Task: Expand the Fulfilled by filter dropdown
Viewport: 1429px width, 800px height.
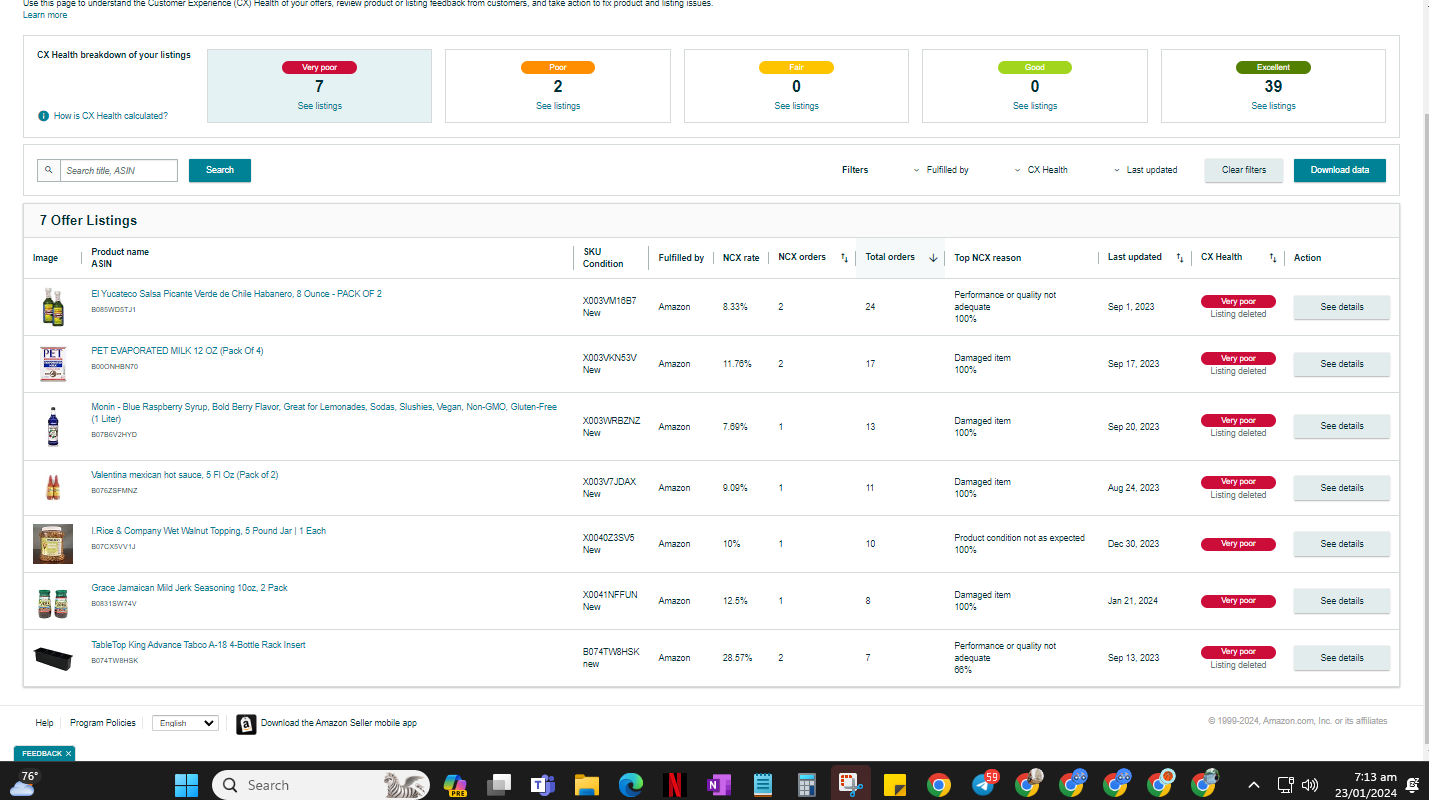Action: pyautogui.click(x=941, y=170)
